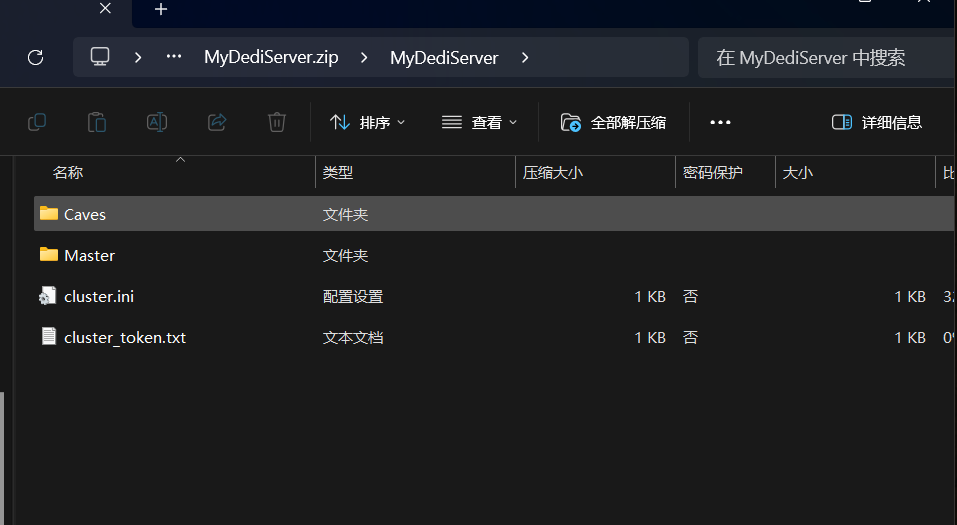Open the 排序 sort dropdown

click(x=367, y=122)
